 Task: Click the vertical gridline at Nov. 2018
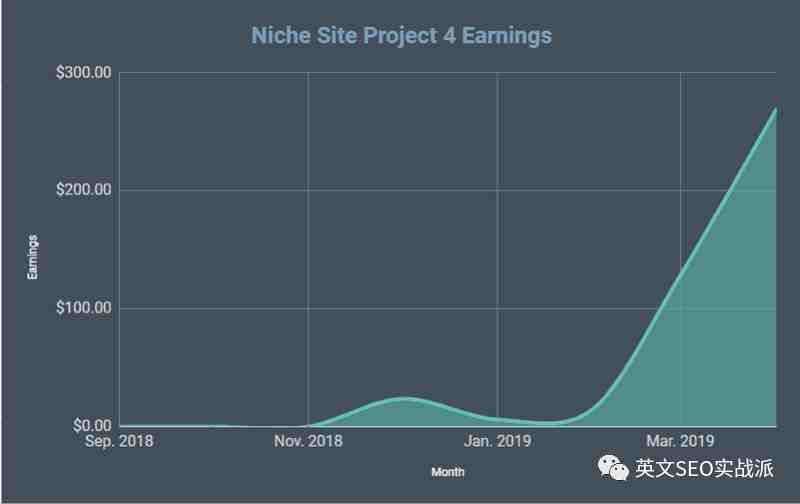click(x=308, y=245)
